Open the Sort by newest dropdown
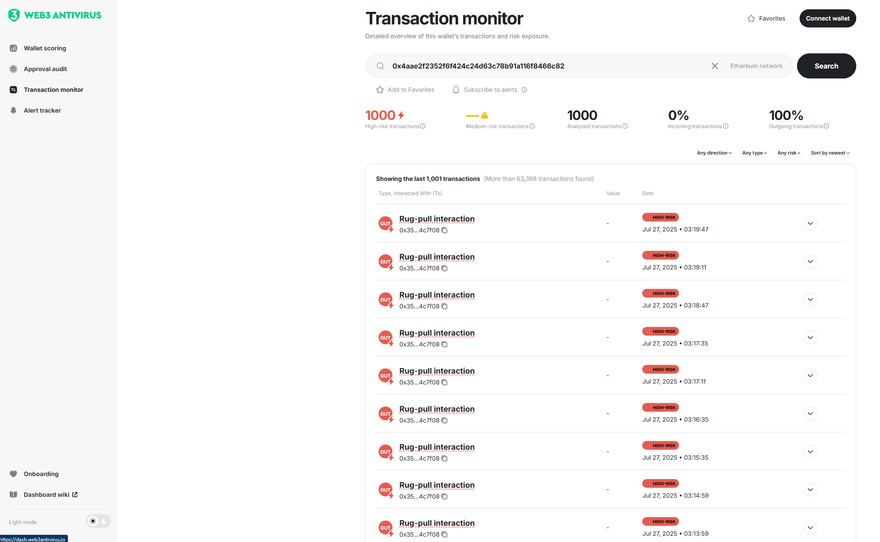Viewport: 880px width, 542px height. click(830, 153)
